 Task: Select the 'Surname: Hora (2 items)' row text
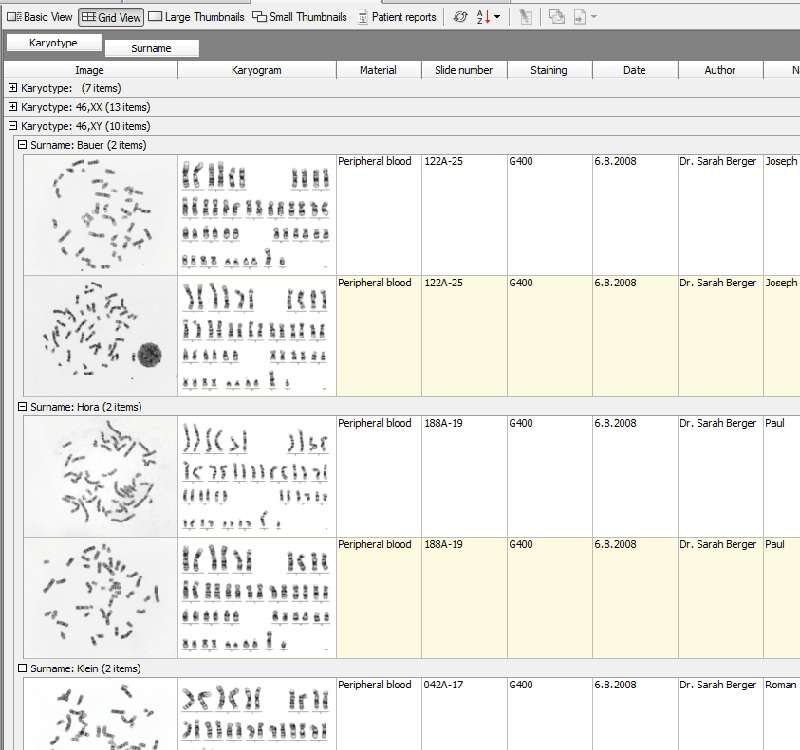[x=86, y=407]
